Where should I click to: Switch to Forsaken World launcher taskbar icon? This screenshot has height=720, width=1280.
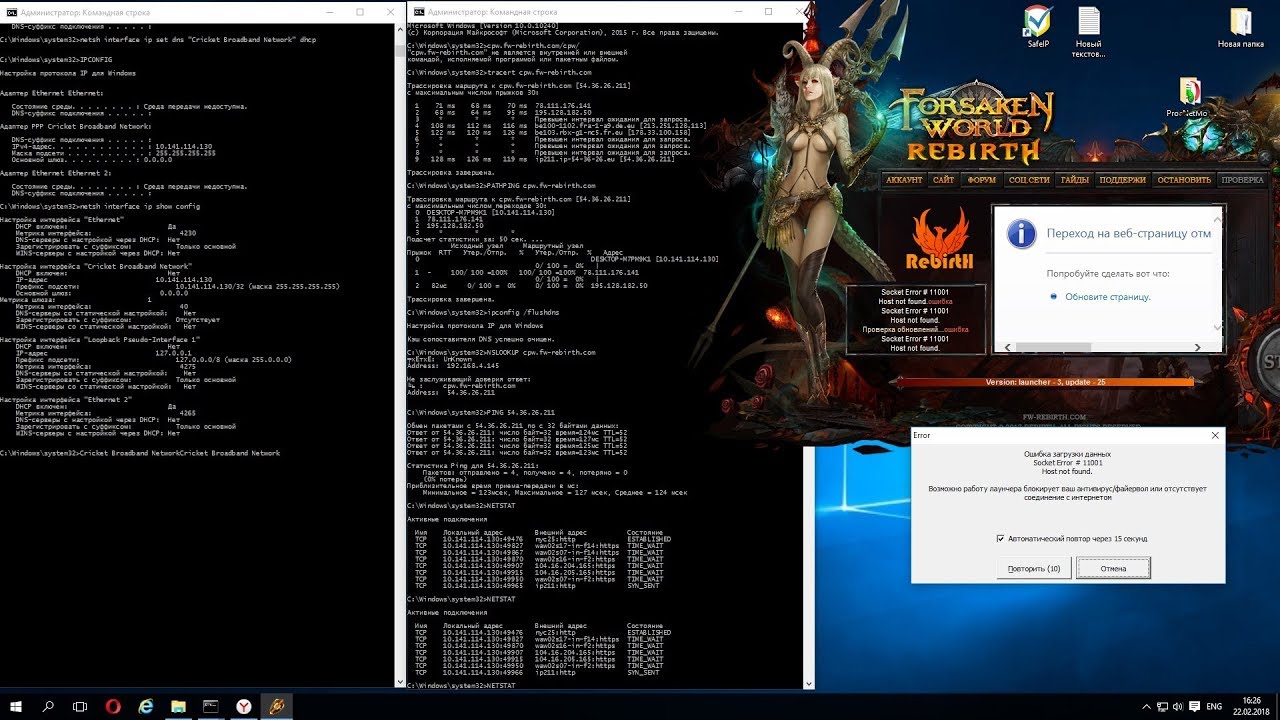coord(276,706)
